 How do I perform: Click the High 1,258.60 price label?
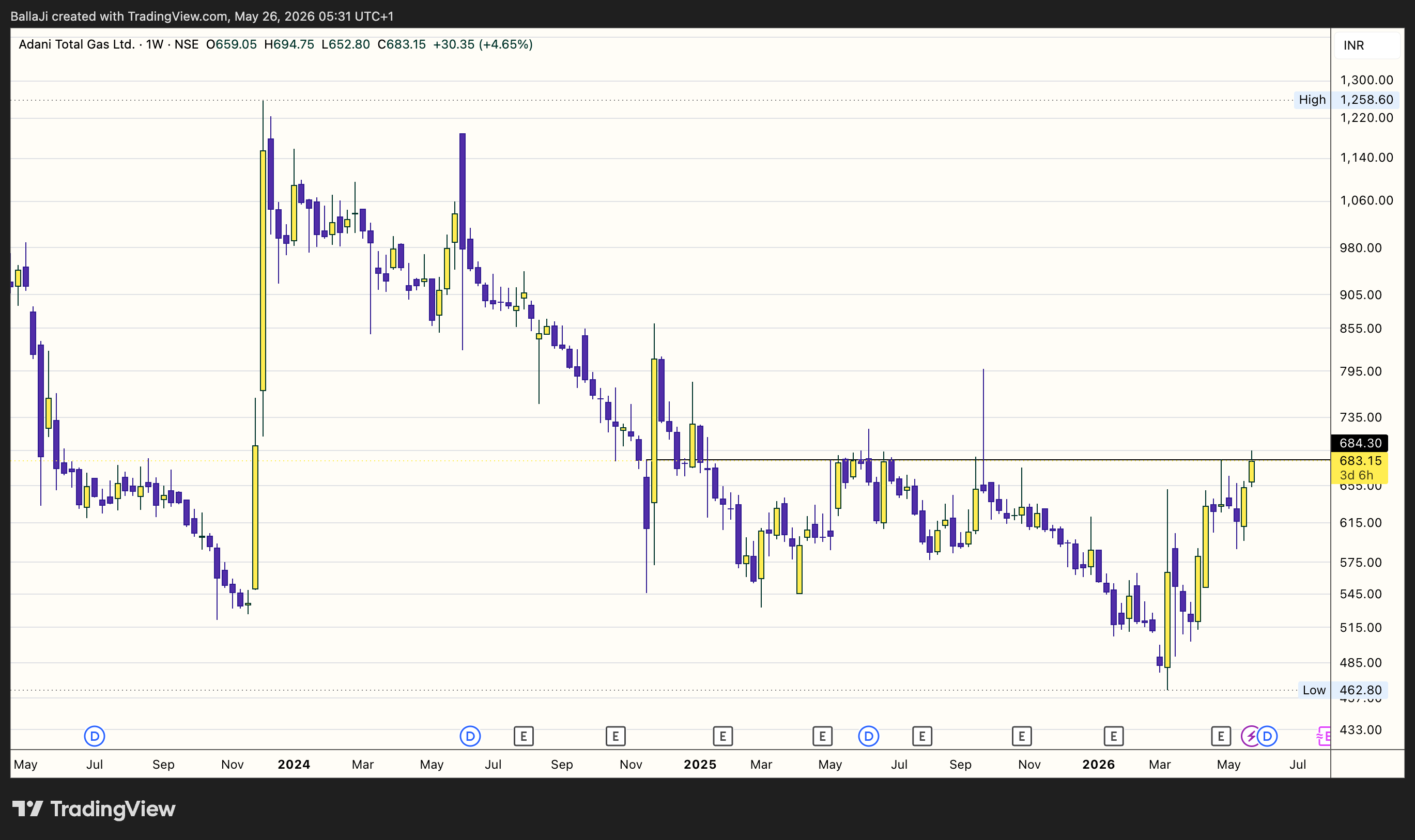[1346, 100]
